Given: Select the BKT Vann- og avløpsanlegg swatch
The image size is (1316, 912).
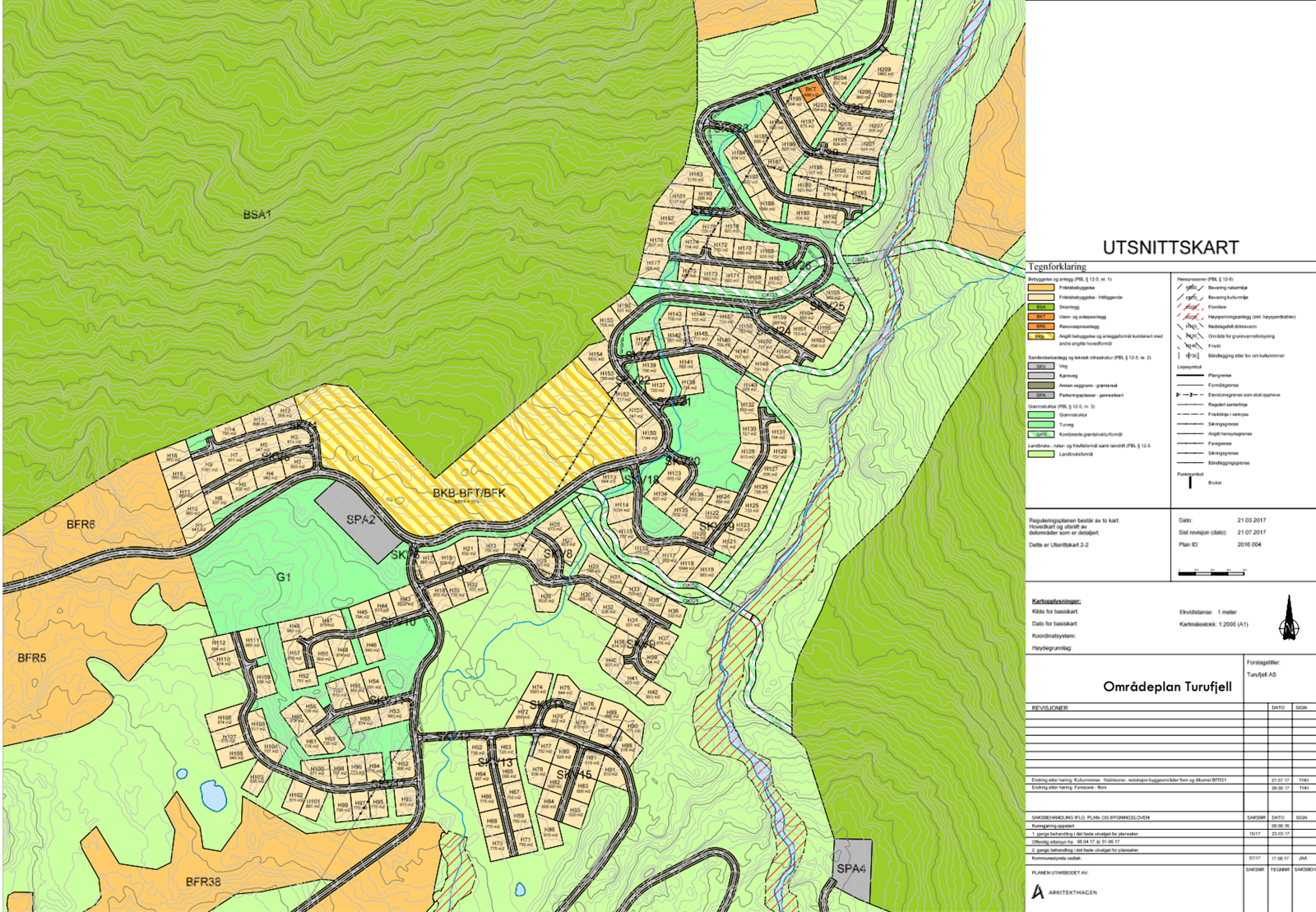Looking at the screenshot, I should pos(1041,317).
